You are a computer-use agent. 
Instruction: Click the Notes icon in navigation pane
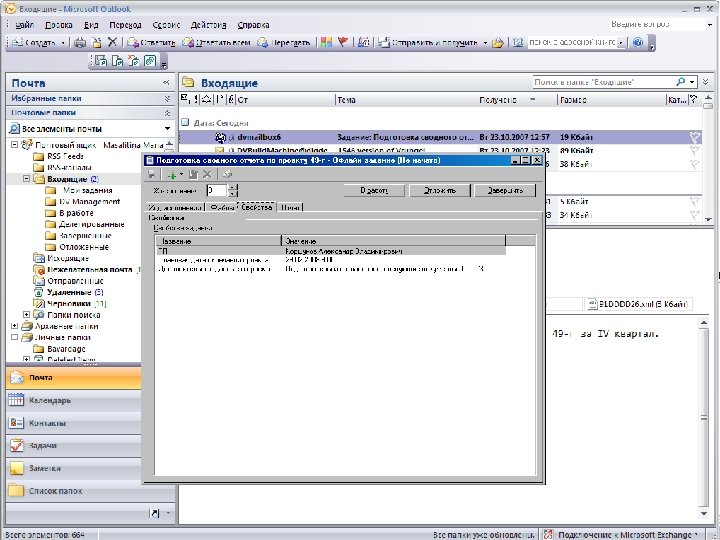(x=16, y=468)
